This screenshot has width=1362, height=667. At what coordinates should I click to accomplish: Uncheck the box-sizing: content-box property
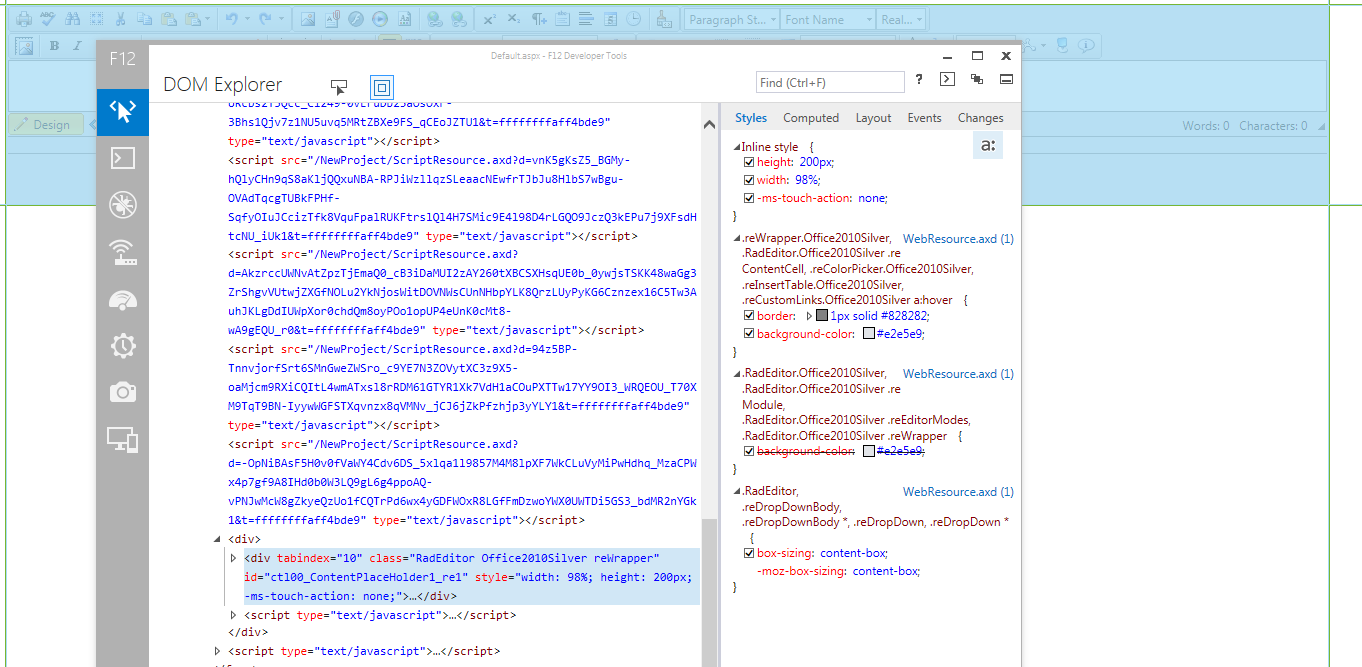click(x=749, y=553)
